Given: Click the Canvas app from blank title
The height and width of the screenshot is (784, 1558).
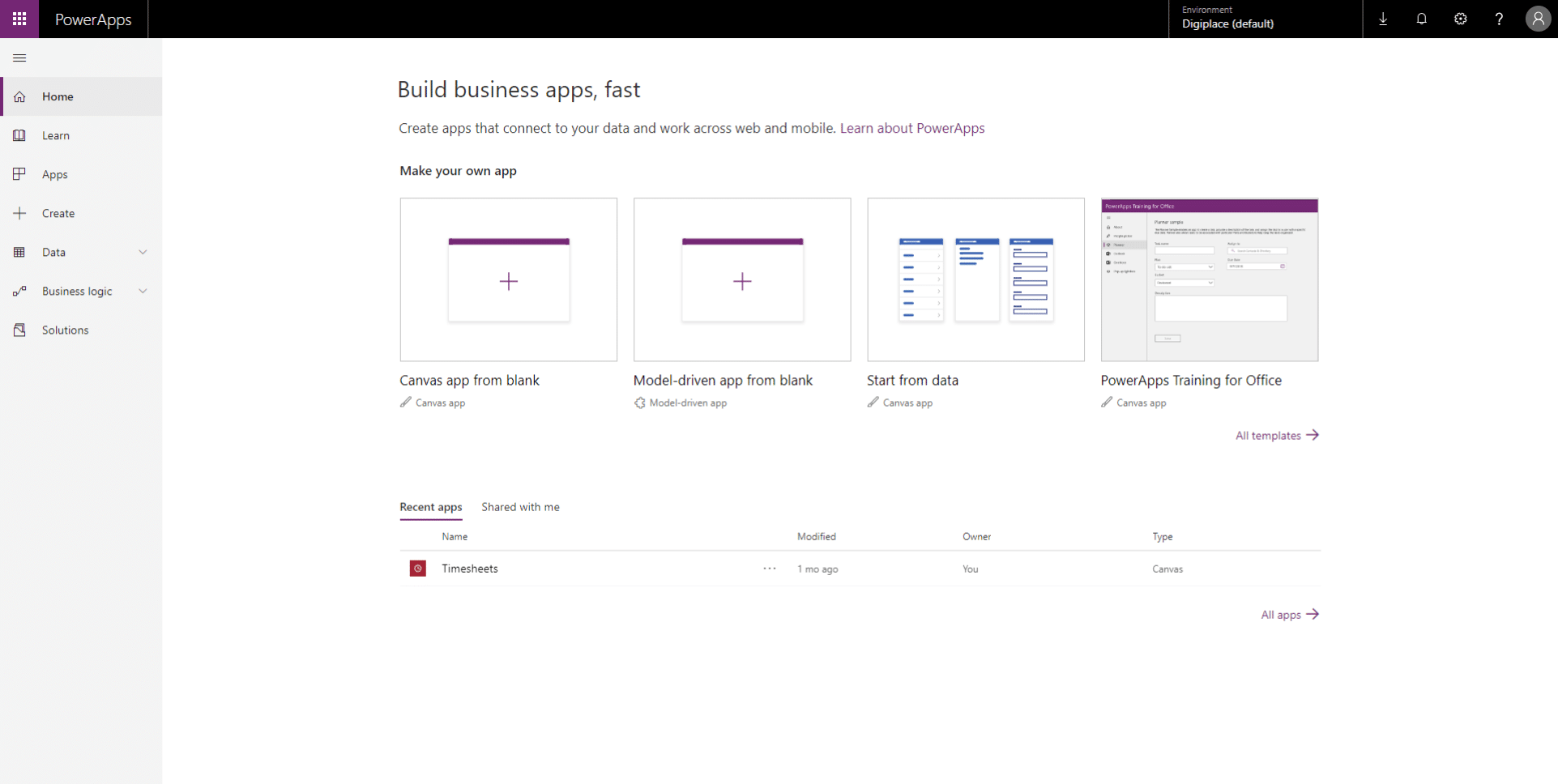Looking at the screenshot, I should click(469, 380).
